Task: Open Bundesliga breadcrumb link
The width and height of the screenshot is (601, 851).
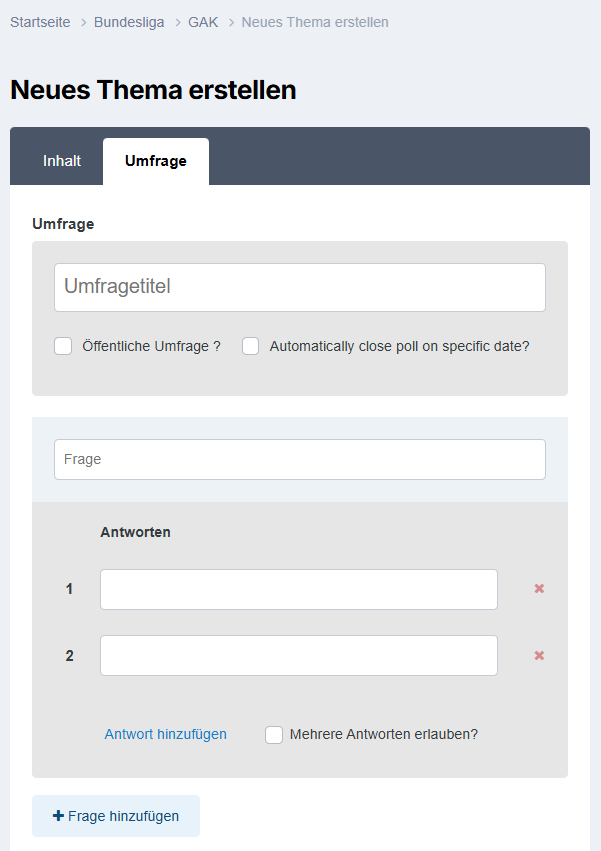Action: pyautogui.click(x=129, y=22)
